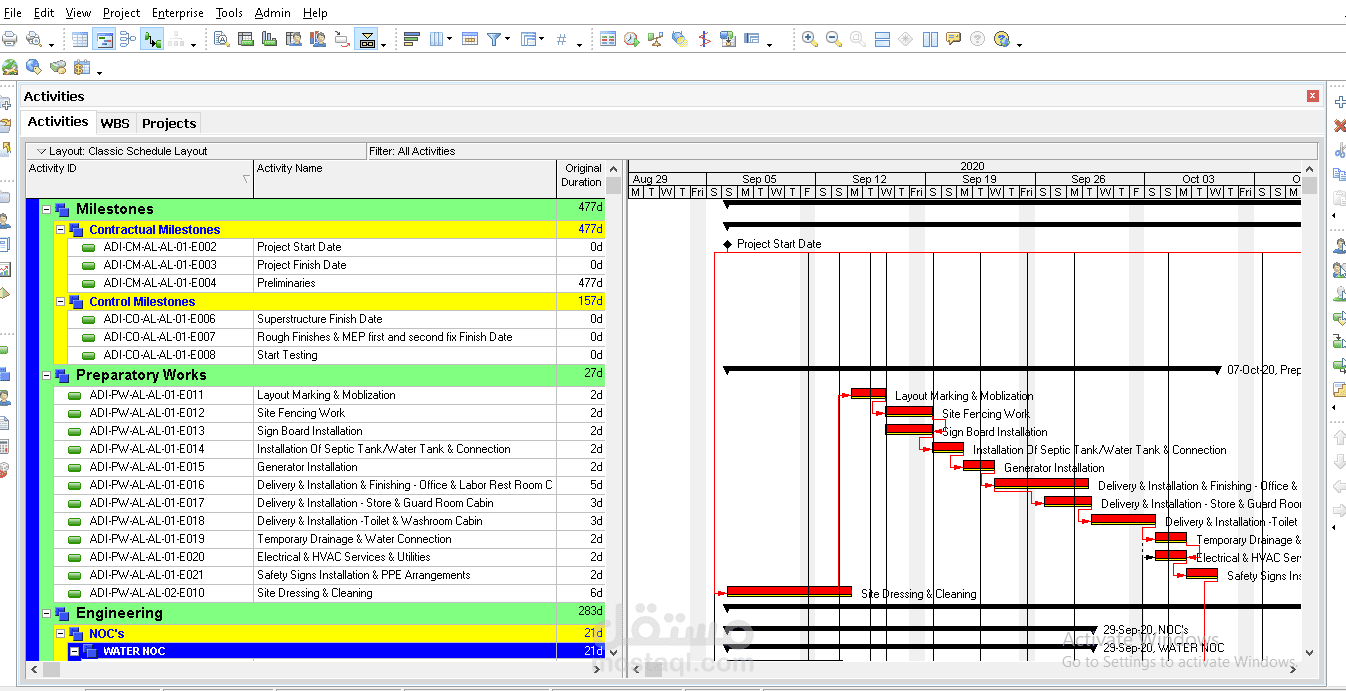Click the speech bubble Hint Help icon
1346x691 pixels.
(x=953, y=39)
